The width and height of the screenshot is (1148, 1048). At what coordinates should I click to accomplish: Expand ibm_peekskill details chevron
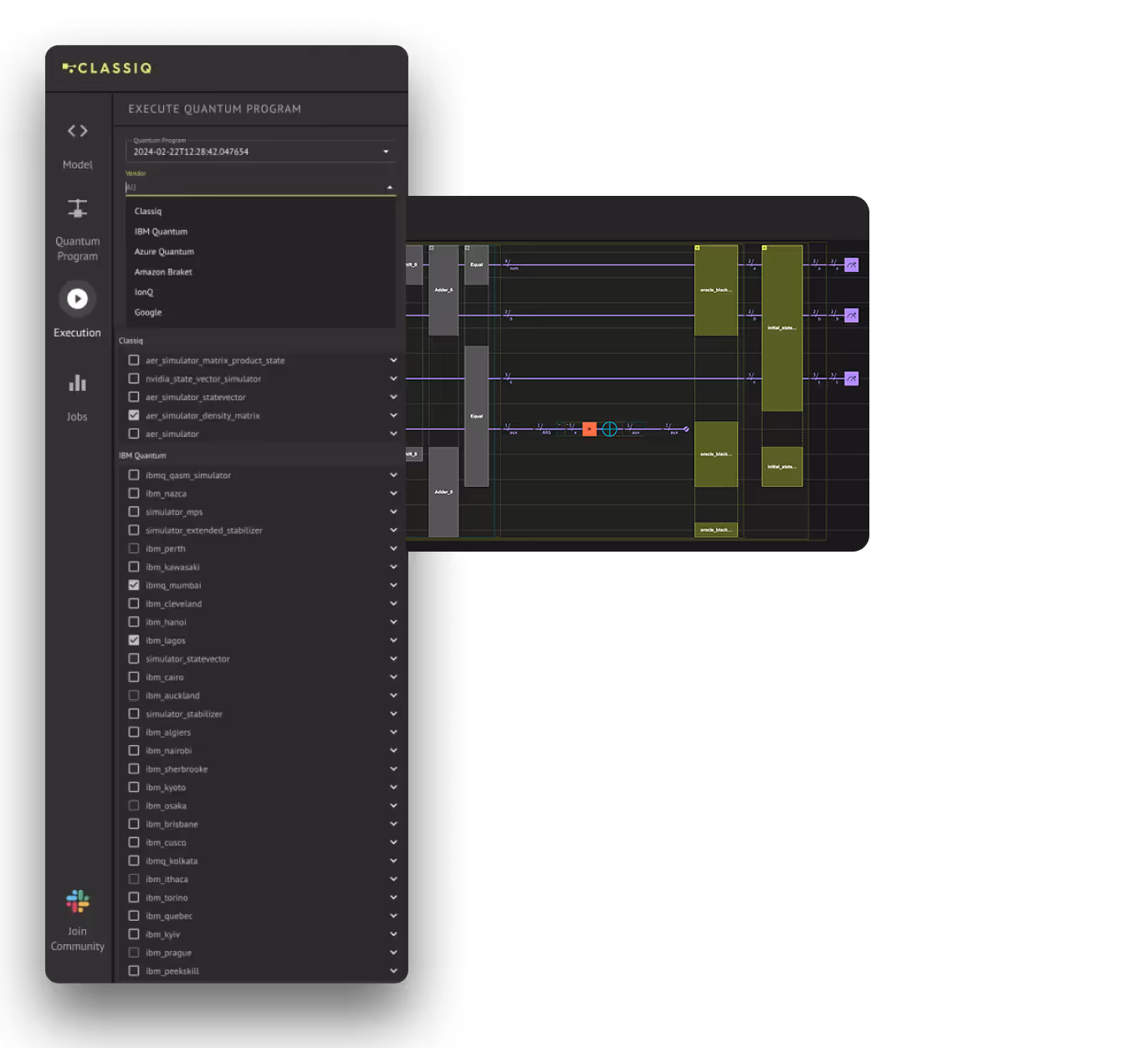[x=393, y=971]
